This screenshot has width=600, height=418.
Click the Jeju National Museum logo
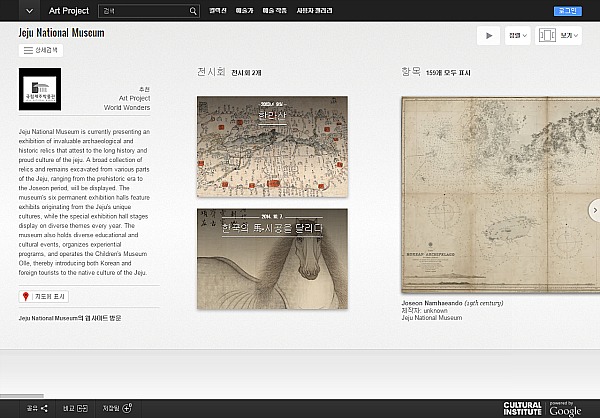pos(40,88)
